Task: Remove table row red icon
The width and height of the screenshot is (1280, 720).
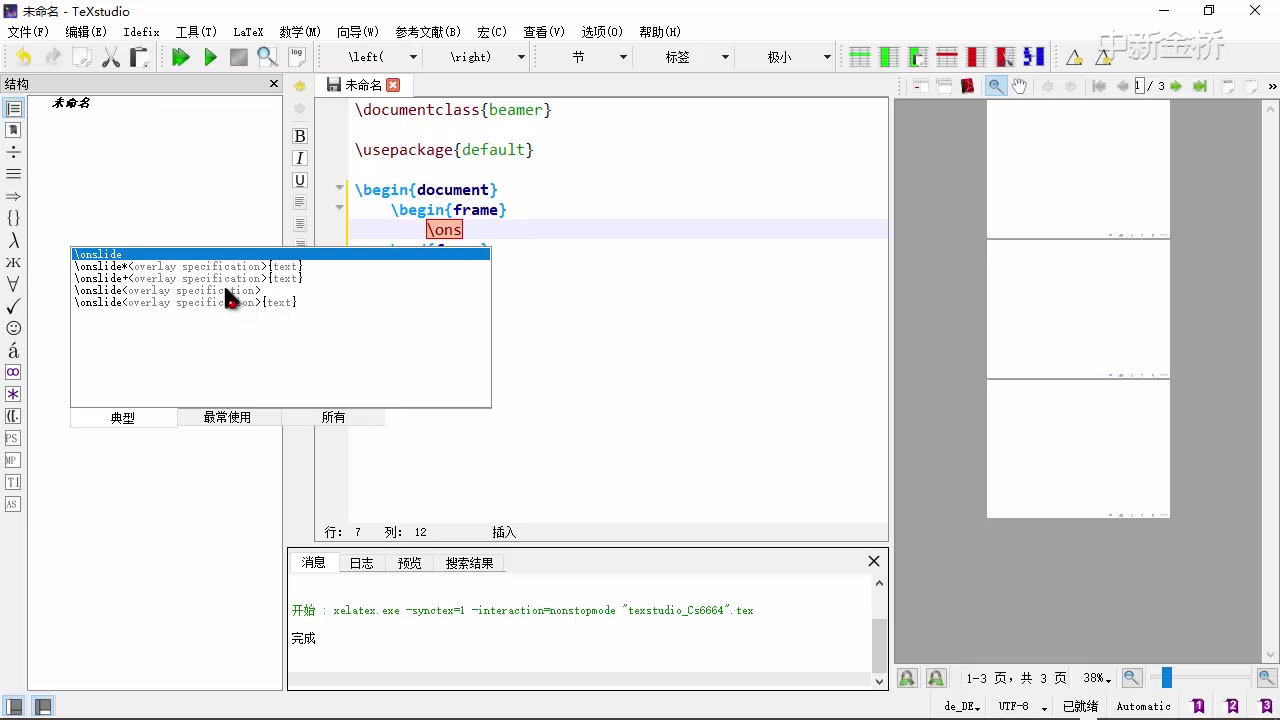Action: (946, 58)
